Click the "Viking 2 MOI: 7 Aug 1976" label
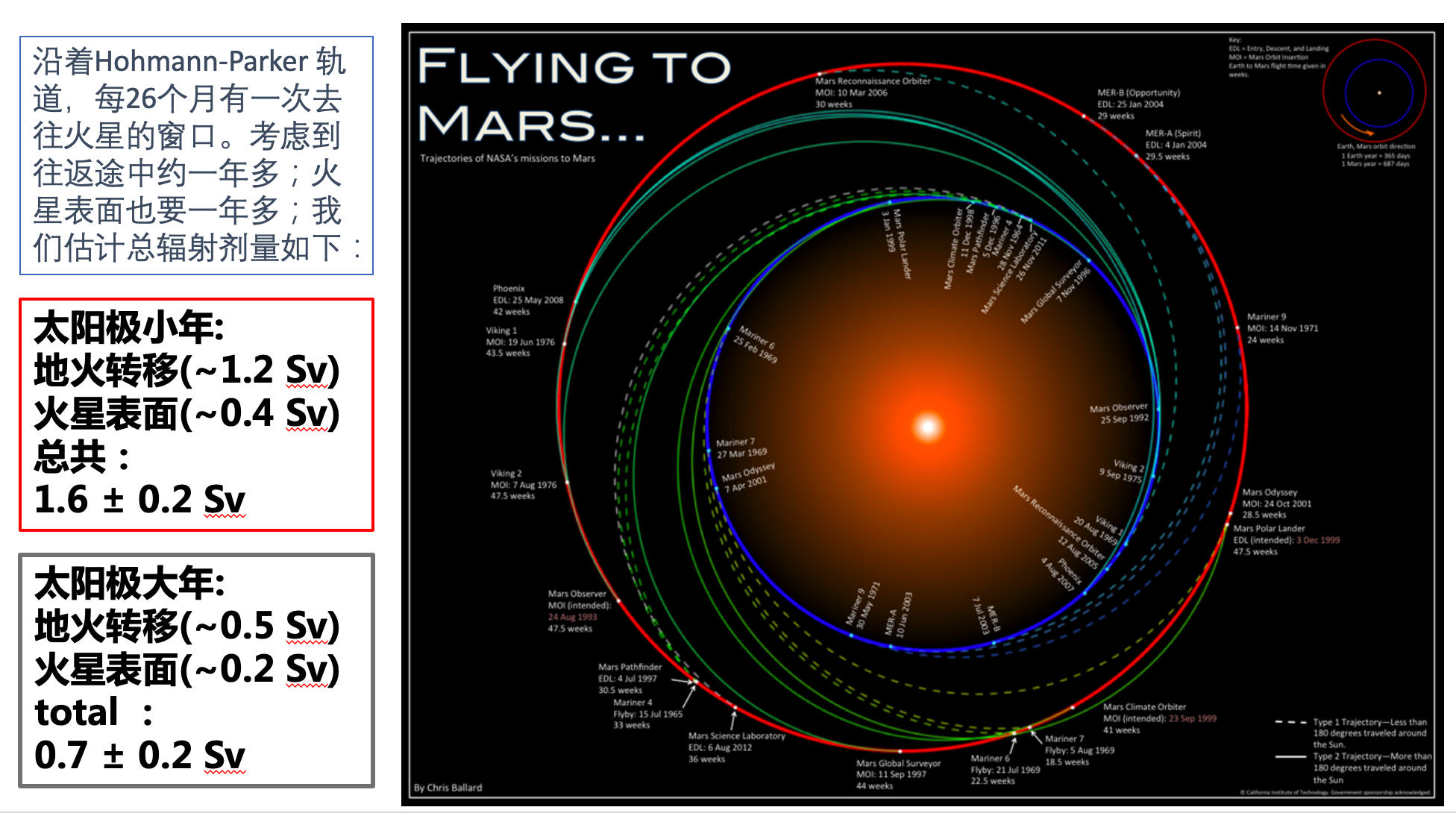1456x813 pixels. pos(523,485)
